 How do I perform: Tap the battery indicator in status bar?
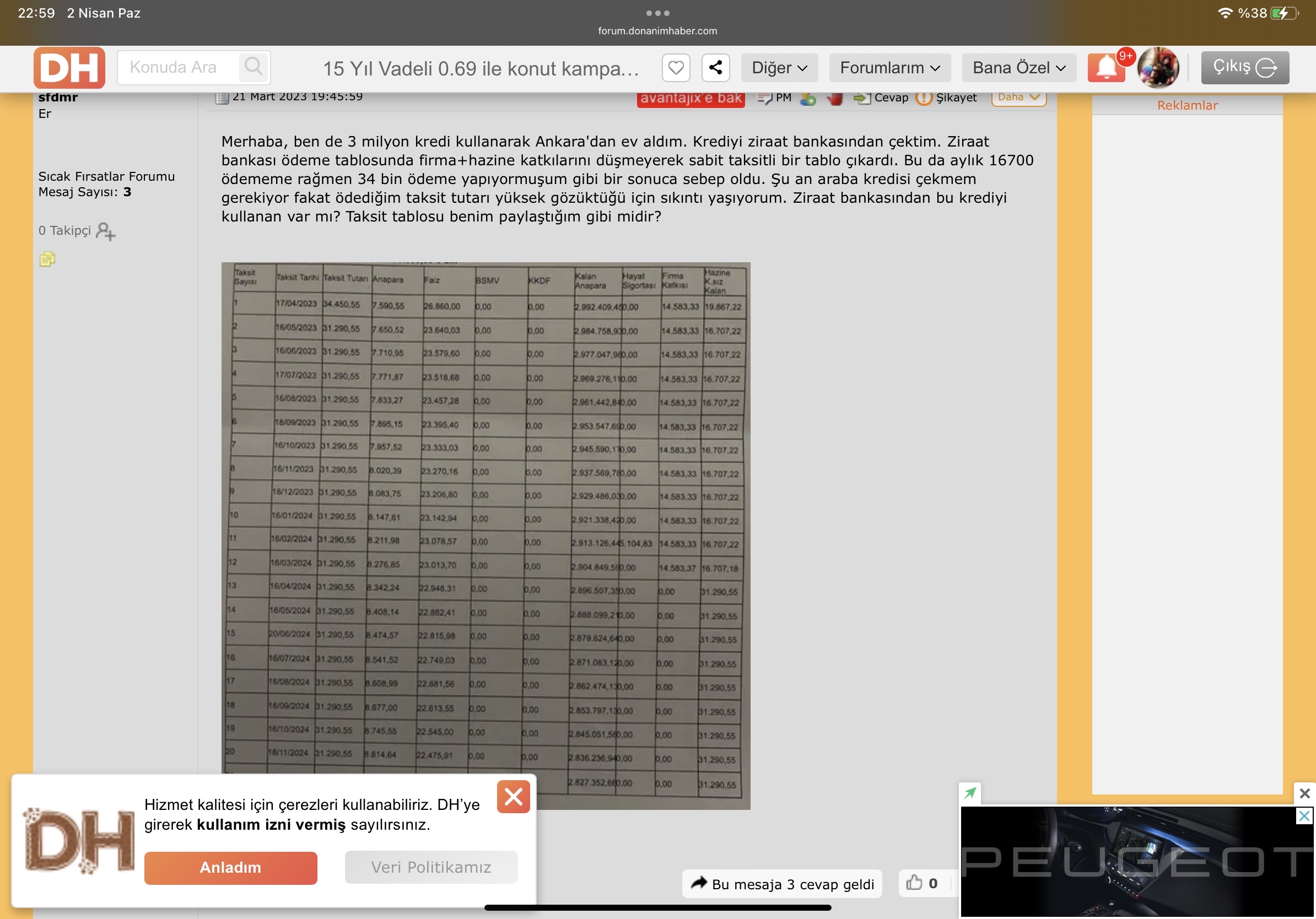(1284, 13)
